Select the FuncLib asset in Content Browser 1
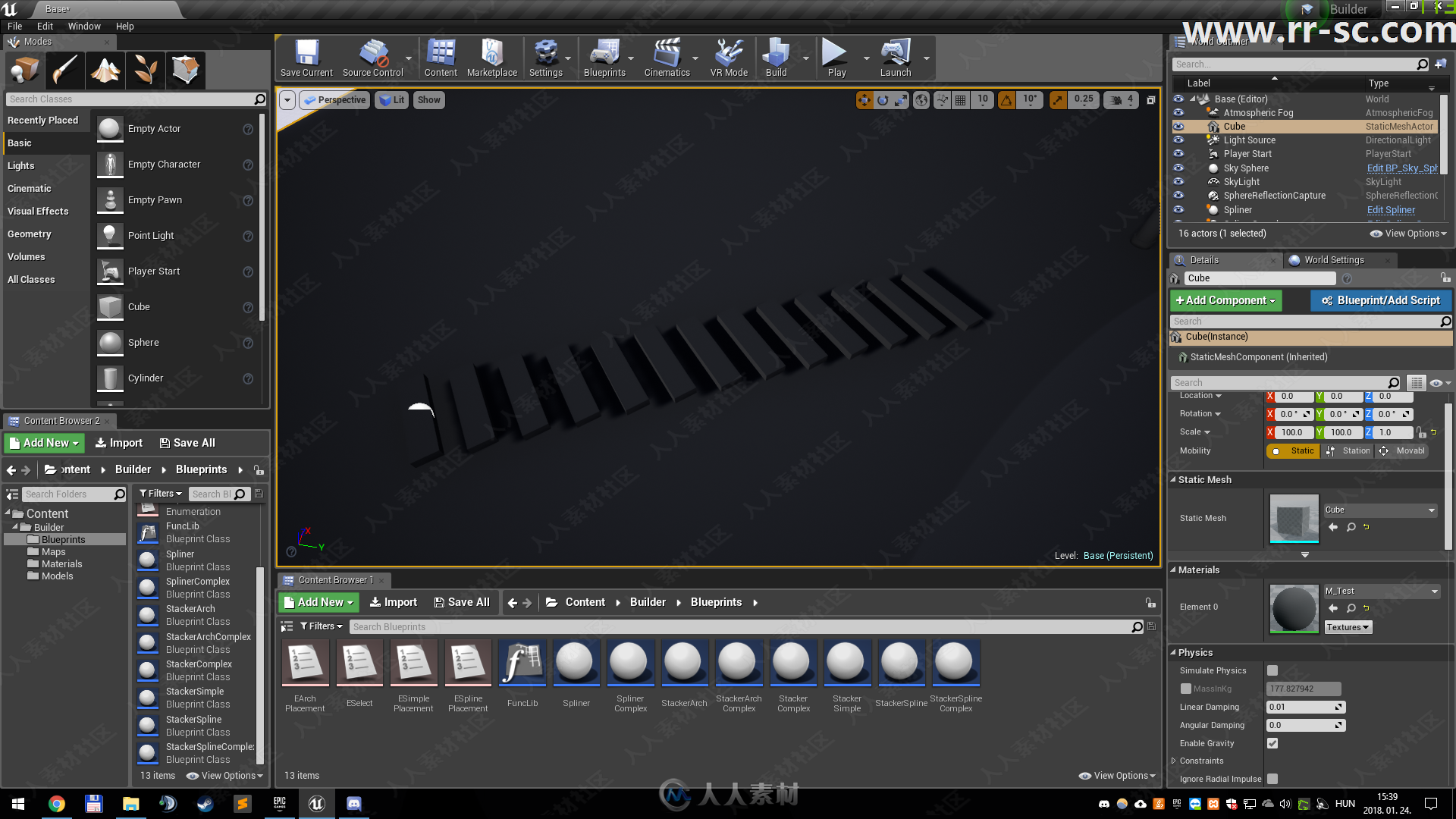Screen dimensions: 1456x819 [x=522, y=674]
